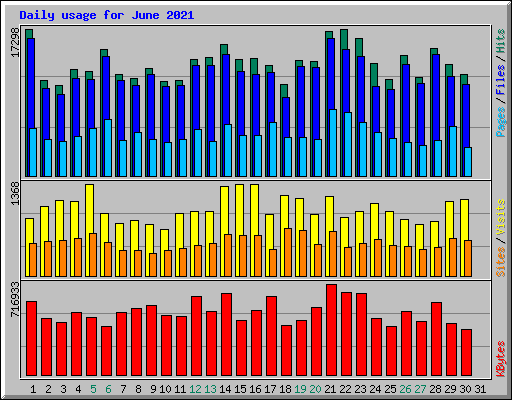Click the red KBytes bar for day 14

226,335
